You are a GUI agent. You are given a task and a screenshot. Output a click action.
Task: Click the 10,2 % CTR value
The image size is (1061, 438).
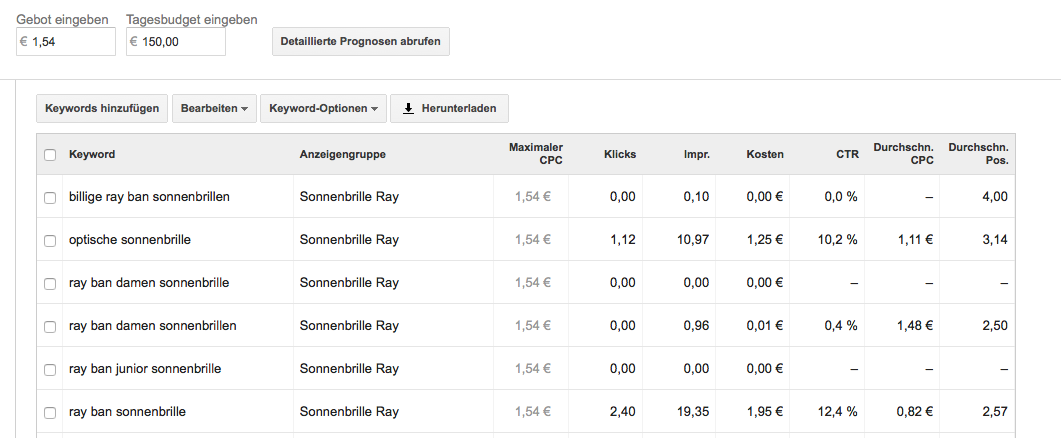(x=839, y=240)
